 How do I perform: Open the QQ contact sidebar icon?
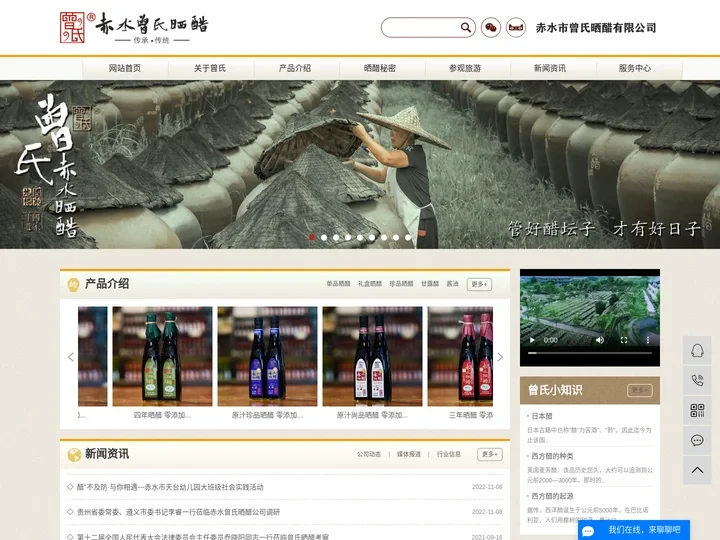point(697,351)
